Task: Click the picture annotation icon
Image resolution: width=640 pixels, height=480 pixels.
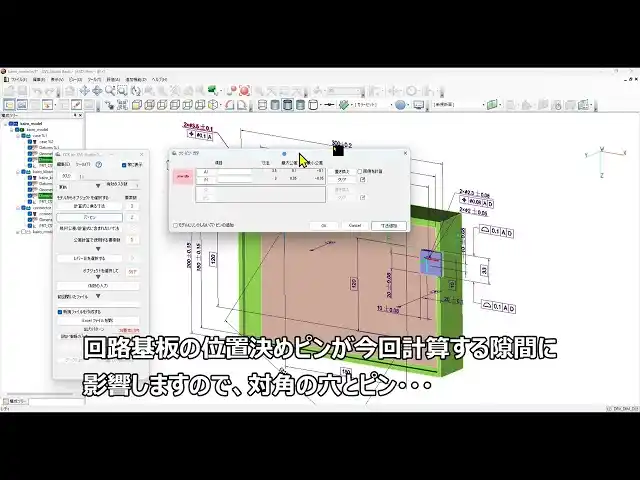Action: pos(22,105)
